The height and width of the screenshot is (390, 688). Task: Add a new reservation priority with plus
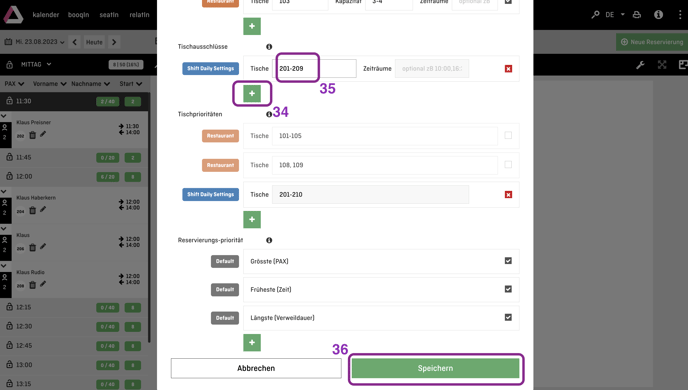[252, 343]
